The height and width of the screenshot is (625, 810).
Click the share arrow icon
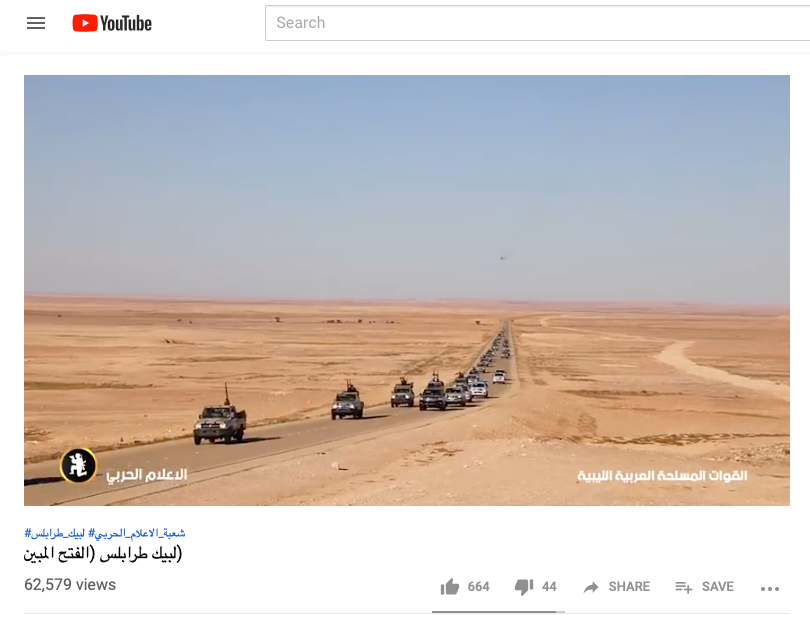(x=591, y=587)
